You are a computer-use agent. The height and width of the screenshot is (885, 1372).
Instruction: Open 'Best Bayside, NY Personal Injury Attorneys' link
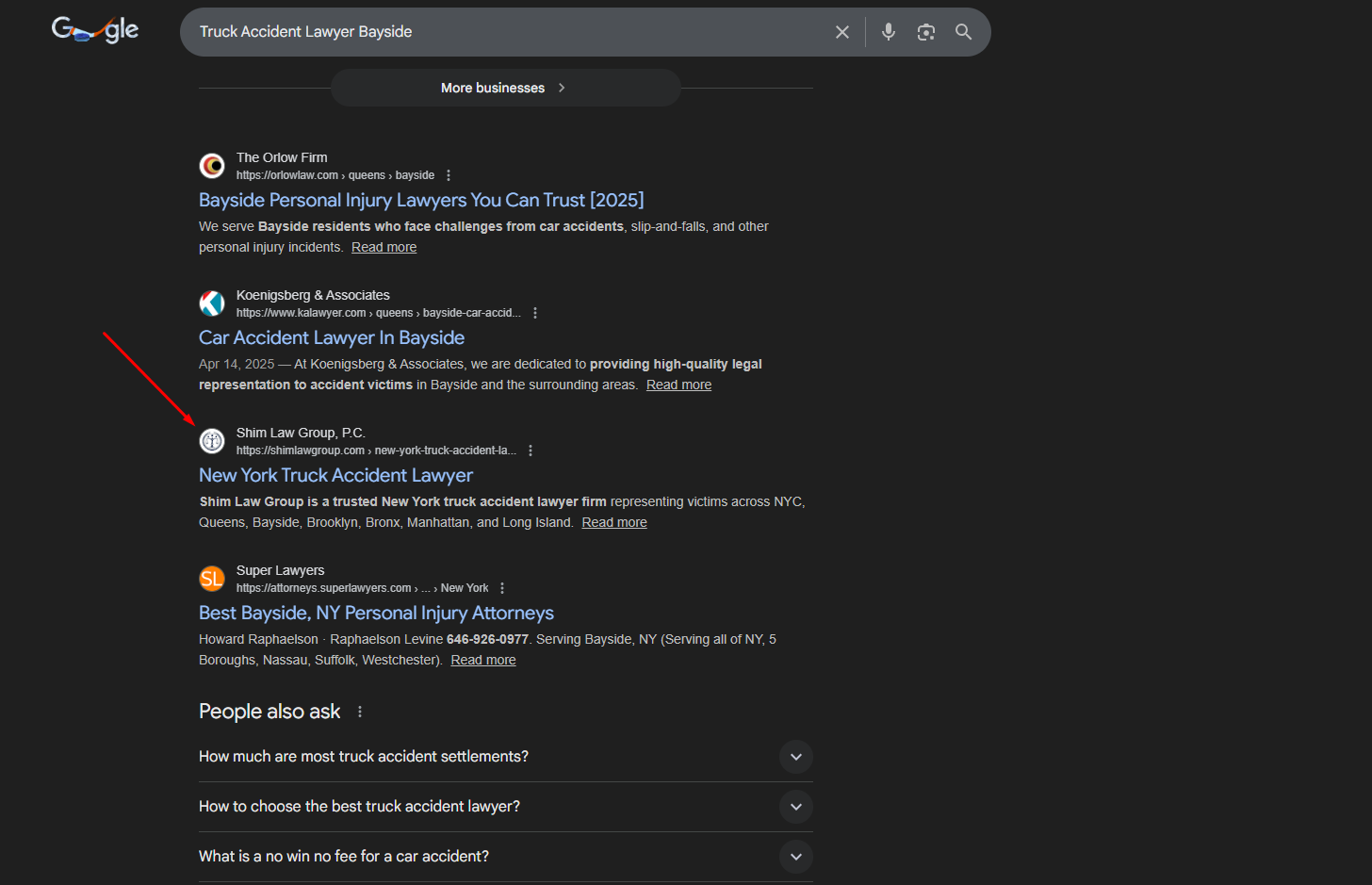(x=376, y=613)
